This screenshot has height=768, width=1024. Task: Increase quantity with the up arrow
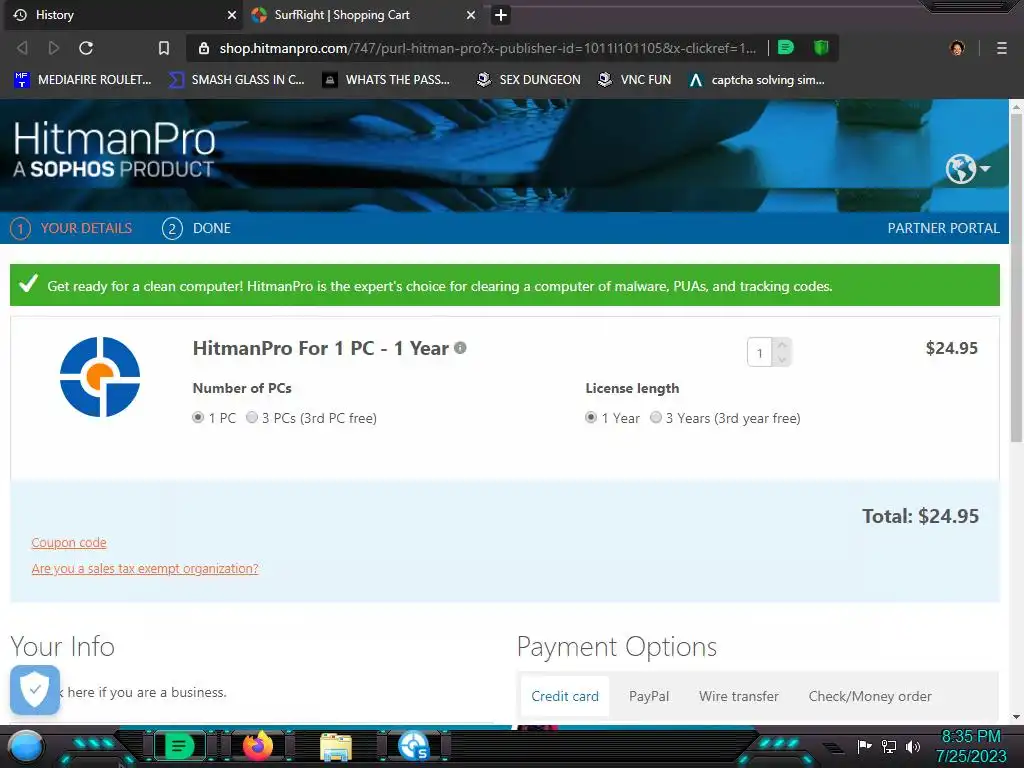pos(782,345)
